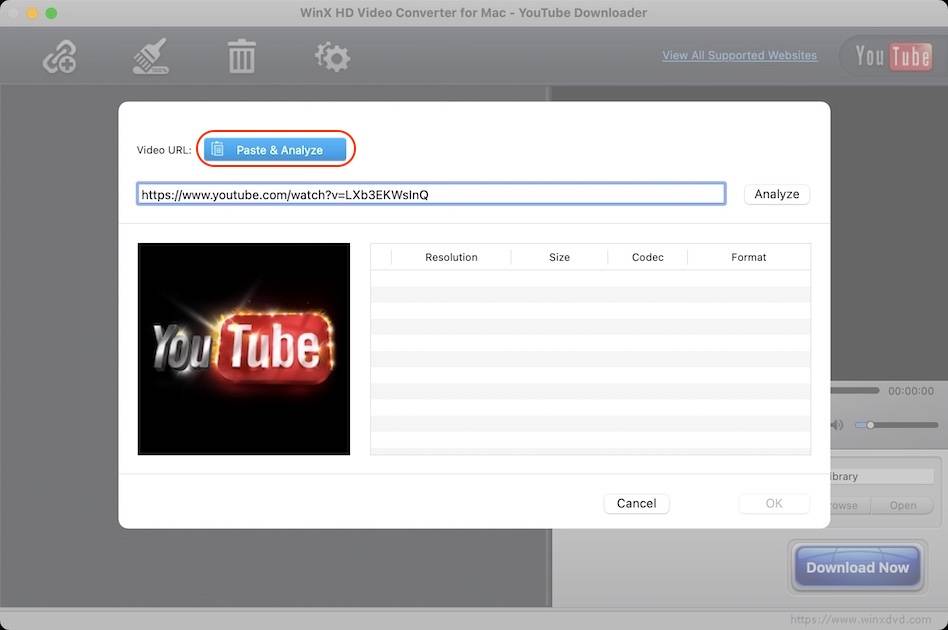This screenshot has height=630, width=948.
Task: Click the Video URL input field
Action: (x=431, y=194)
